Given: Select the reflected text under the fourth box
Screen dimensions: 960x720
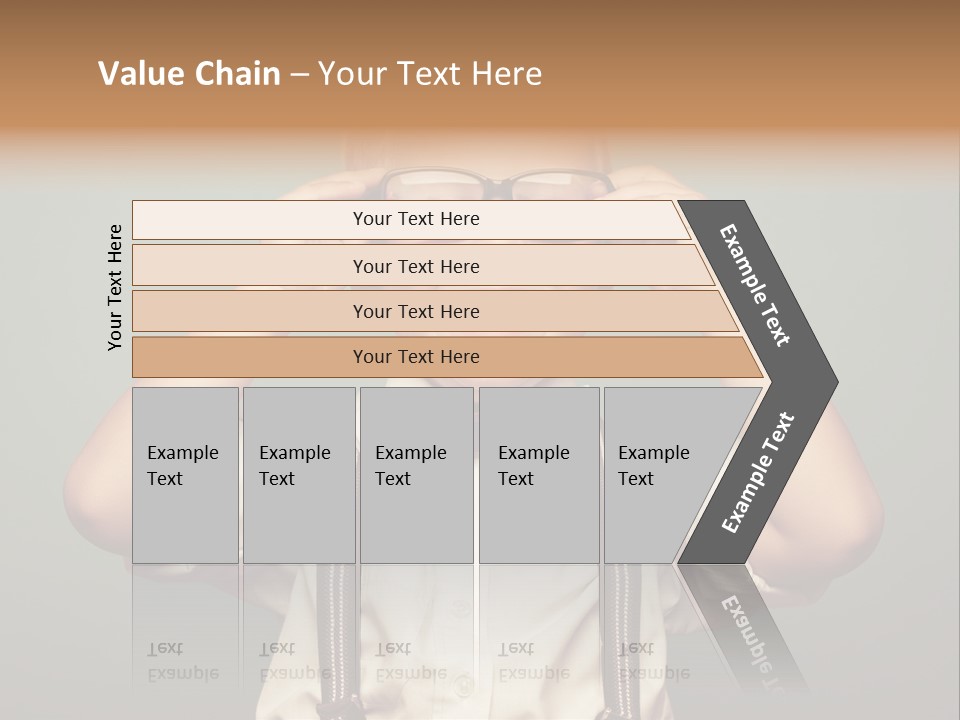Looking at the screenshot, I should point(533,661).
